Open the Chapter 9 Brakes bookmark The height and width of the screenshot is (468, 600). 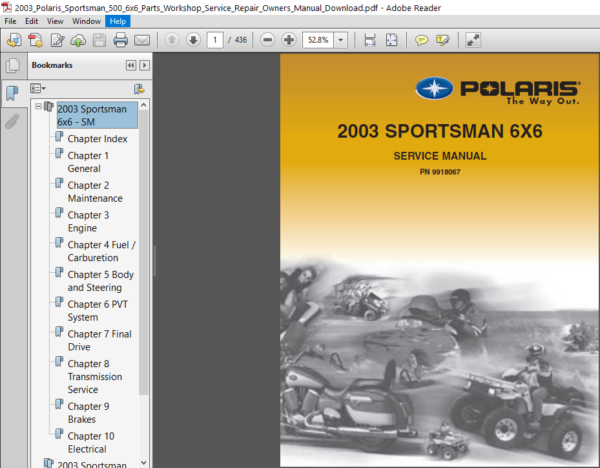pyautogui.click(x=88, y=413)
